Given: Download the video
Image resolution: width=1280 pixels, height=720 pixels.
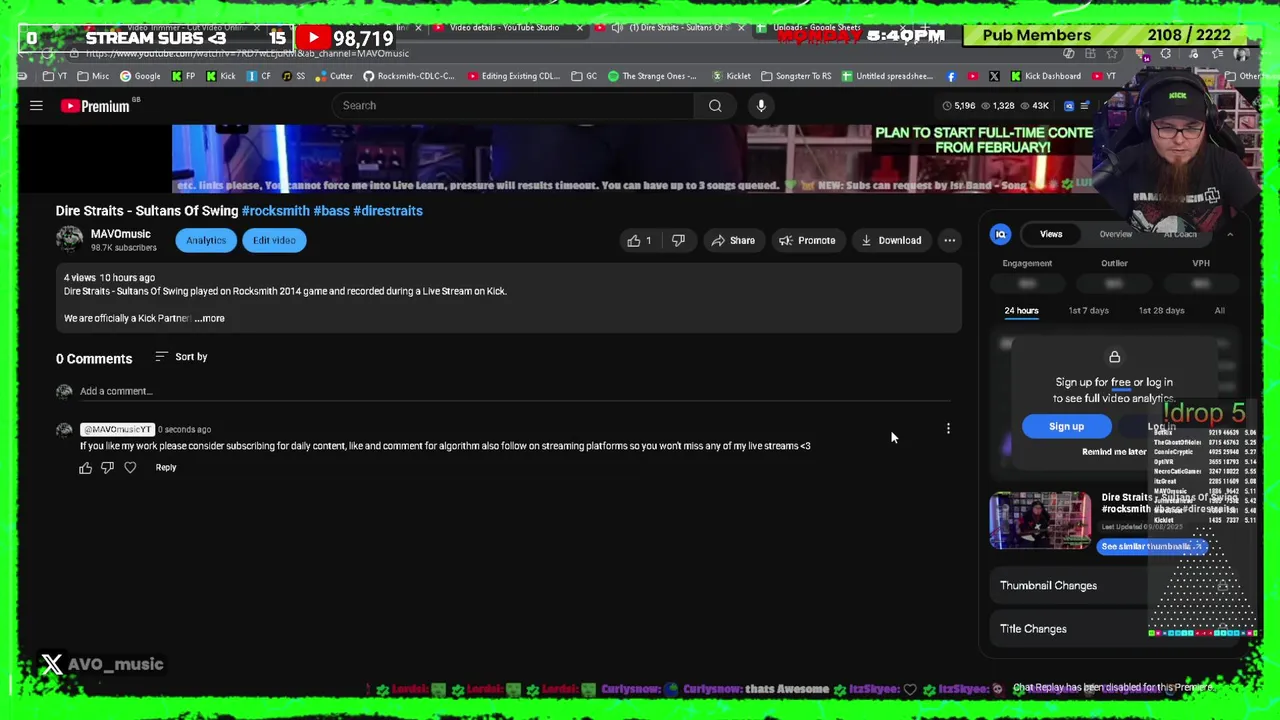Looking at the screenshot, I should (x=891, y=240).
